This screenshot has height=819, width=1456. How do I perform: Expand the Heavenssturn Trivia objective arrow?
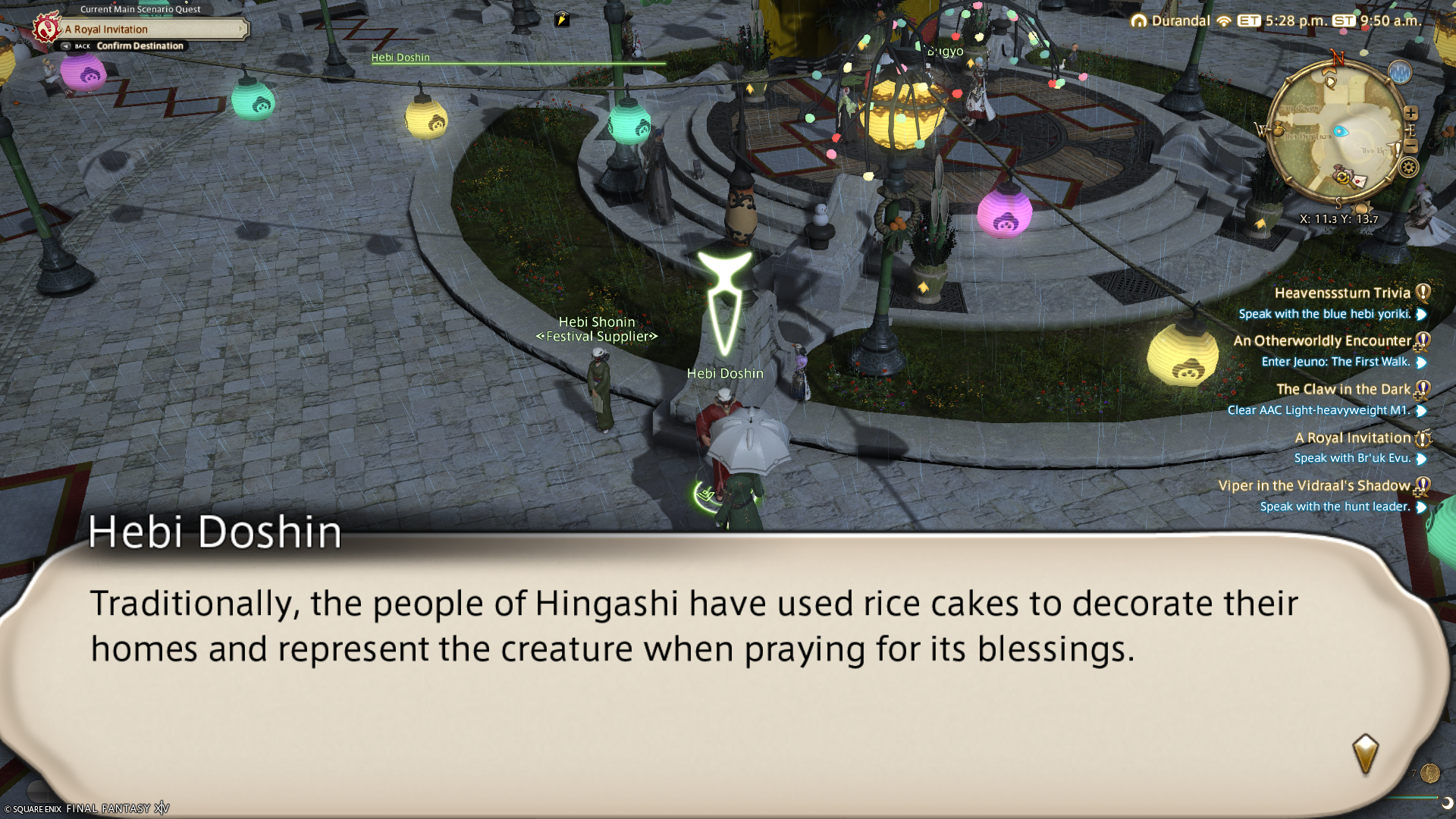(1421, 314)
